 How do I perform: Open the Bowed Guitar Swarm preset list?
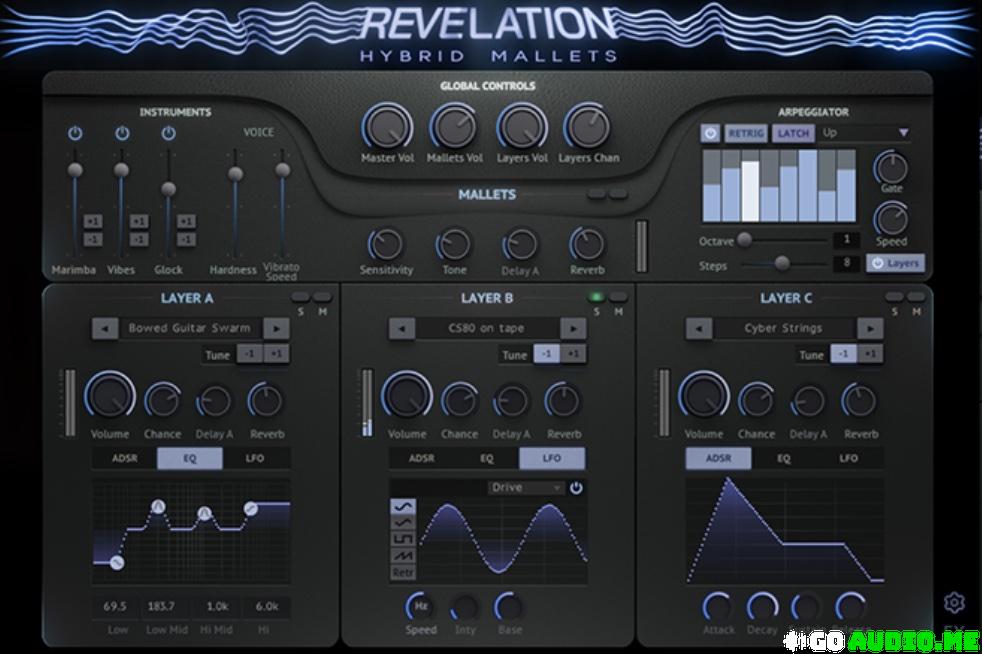tap(190, 328)
